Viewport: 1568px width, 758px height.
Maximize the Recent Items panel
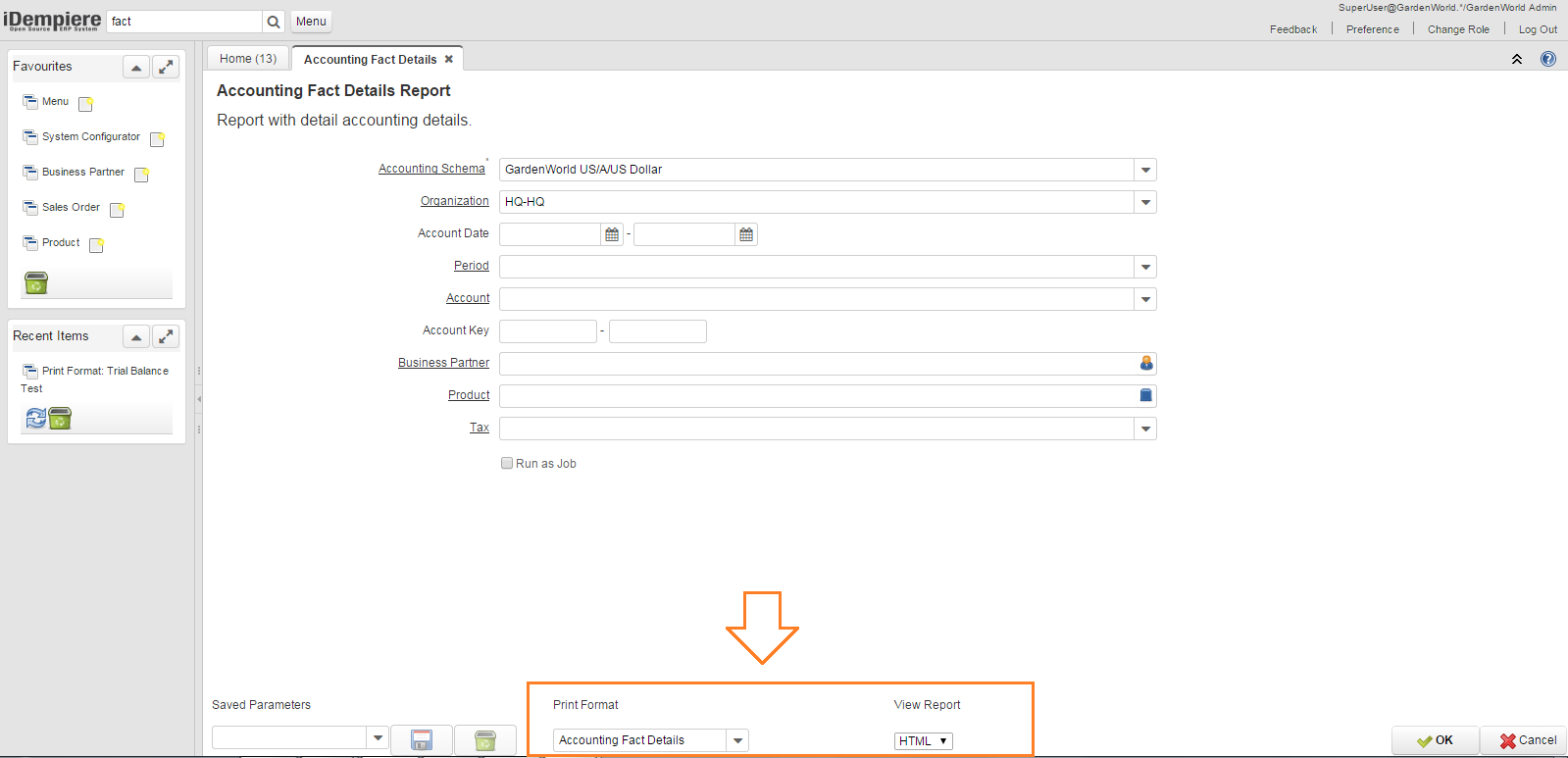[166, 336]
